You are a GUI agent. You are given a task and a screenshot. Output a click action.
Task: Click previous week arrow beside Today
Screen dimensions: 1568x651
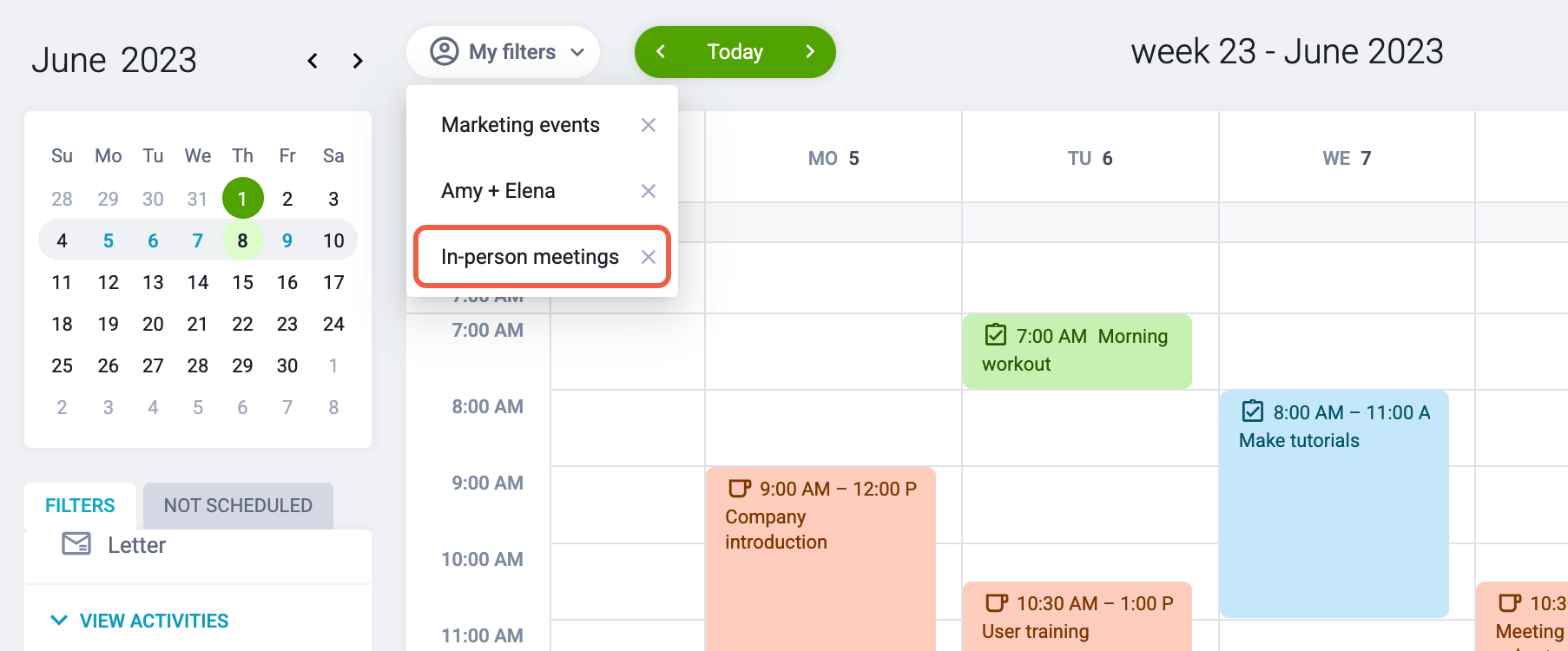pyautogui.click(x=661, y=52)
